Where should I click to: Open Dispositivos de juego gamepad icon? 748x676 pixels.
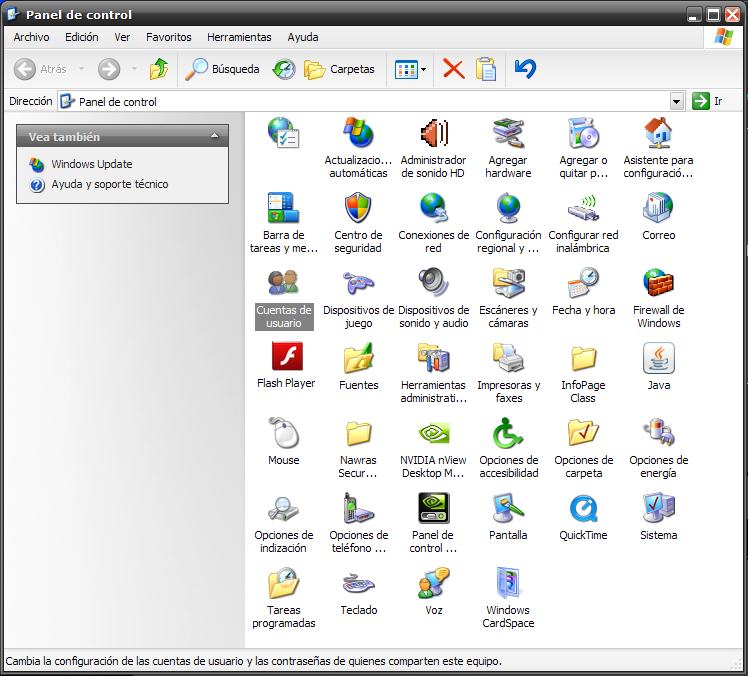click(358, 282)
